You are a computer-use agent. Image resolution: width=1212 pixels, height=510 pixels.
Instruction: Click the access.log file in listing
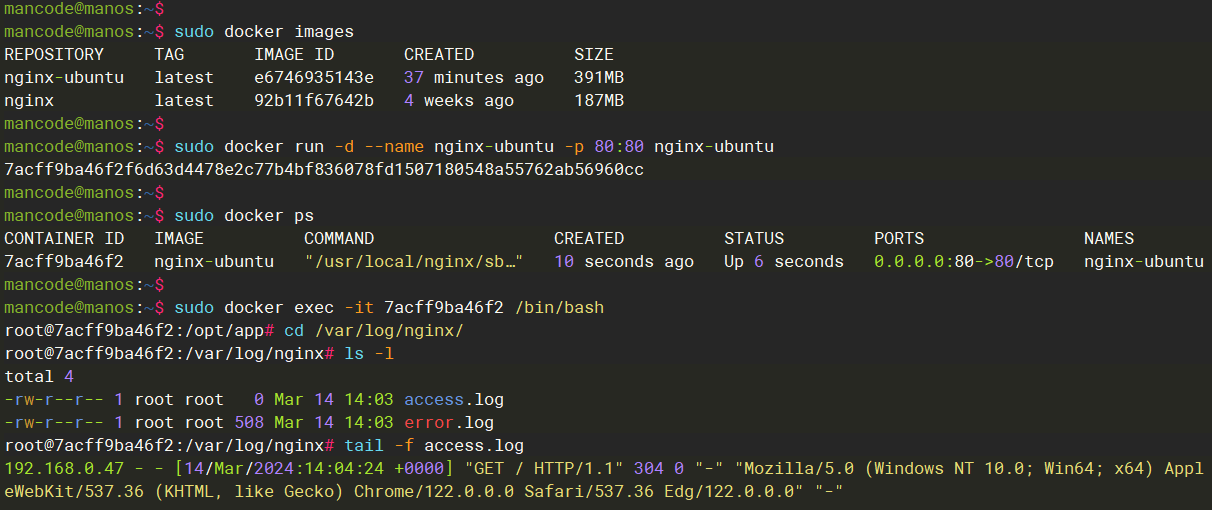coord(449,400)
